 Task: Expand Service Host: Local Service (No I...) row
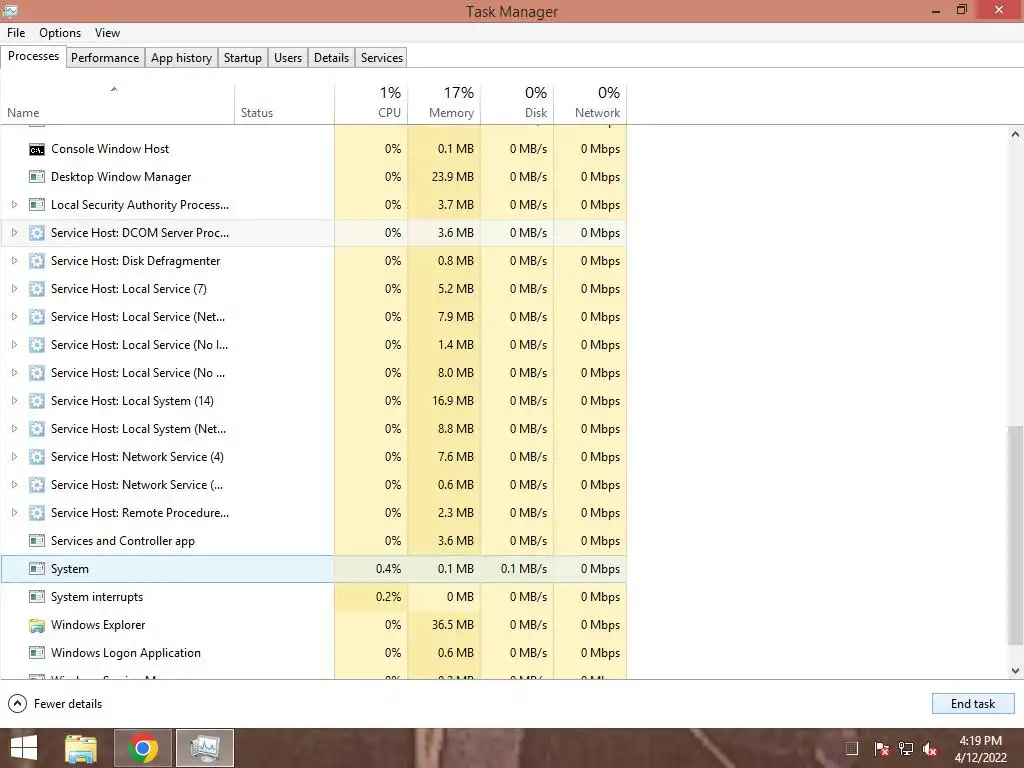coord(14,345)
